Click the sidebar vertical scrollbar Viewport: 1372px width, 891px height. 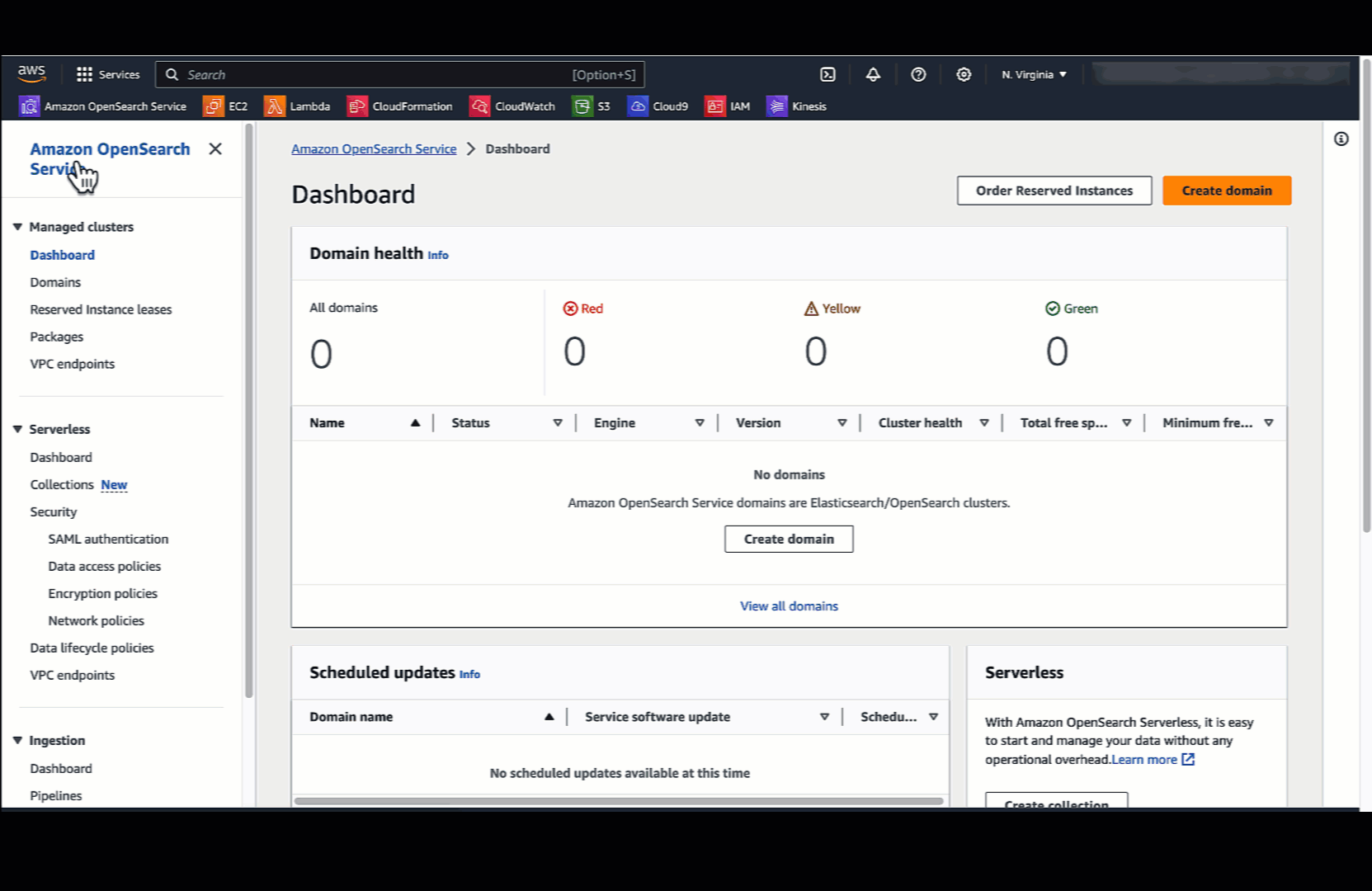point(249,411)
